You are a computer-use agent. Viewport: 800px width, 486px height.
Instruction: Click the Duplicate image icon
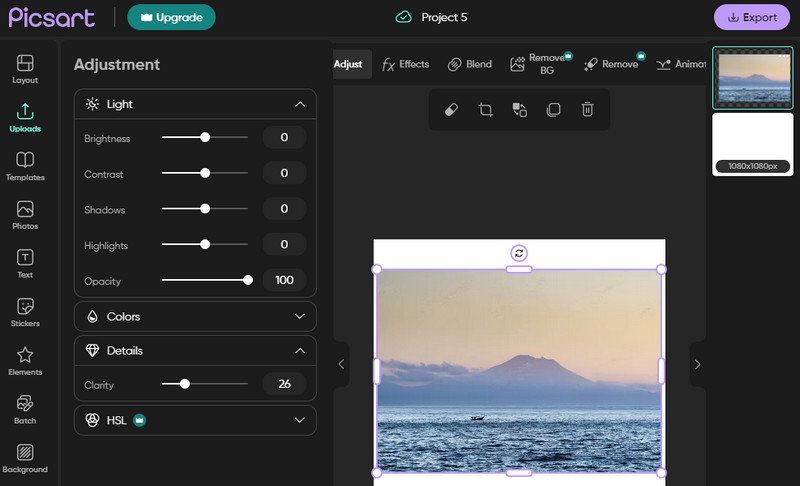click(x=553, y=110)
